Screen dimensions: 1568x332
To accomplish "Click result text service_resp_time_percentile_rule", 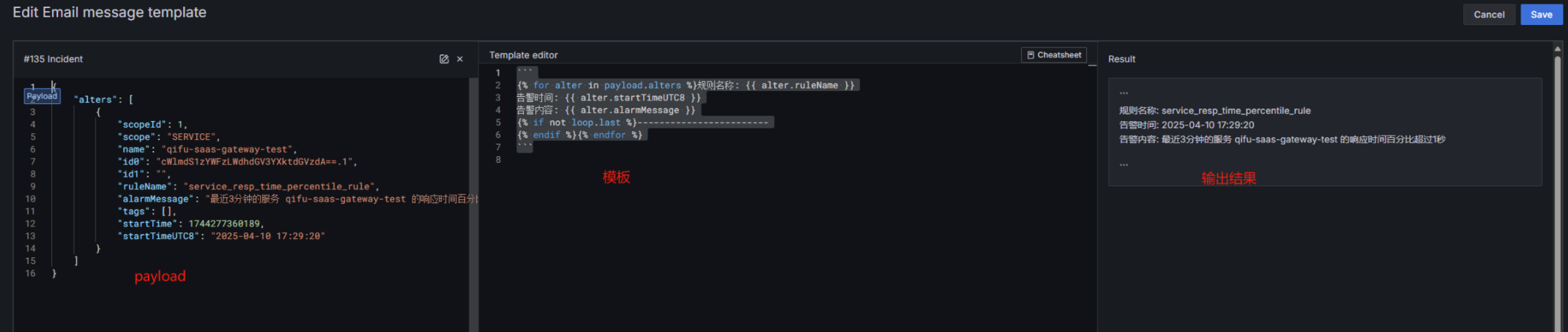I will [1236, 111].
